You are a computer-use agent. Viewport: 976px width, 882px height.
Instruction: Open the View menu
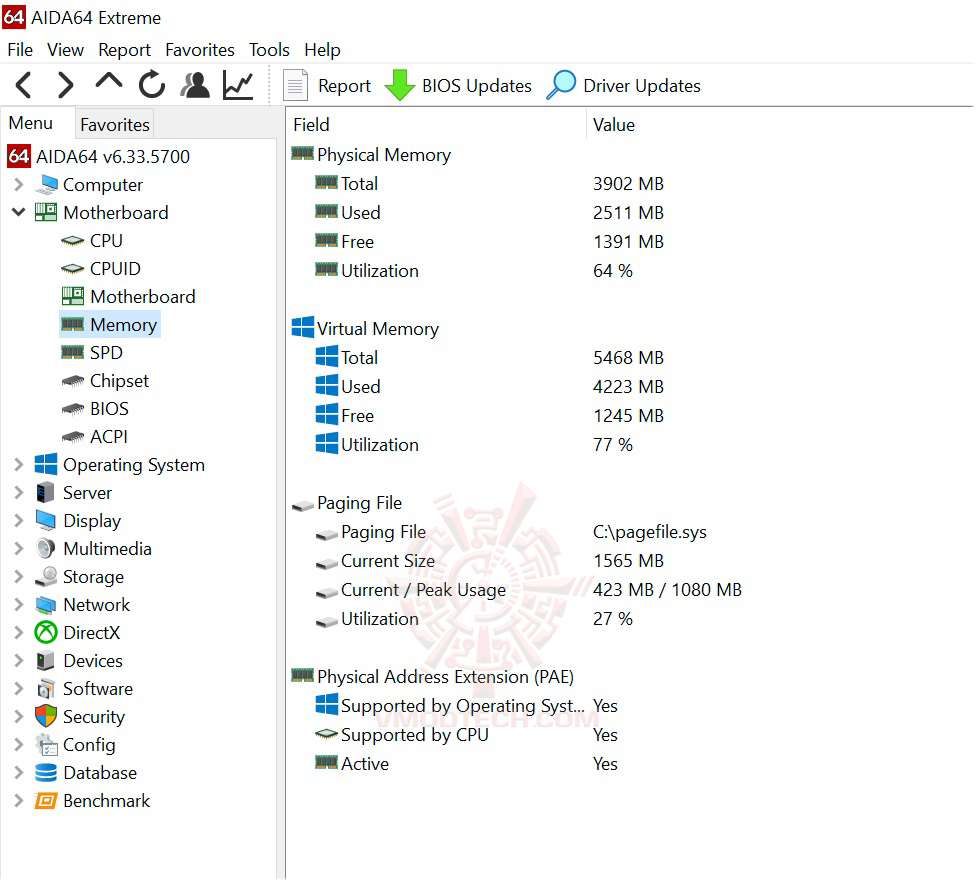click(x=65, y=50)
